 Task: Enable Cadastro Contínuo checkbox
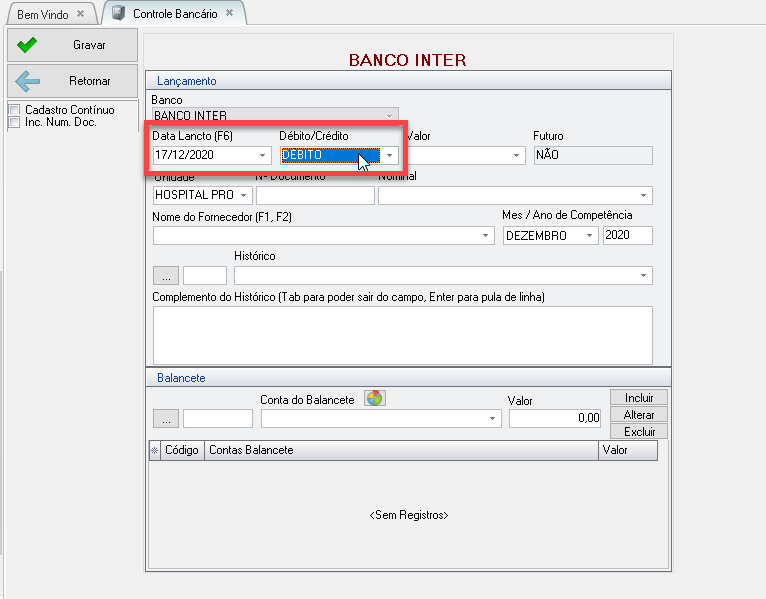(x=15, y=109)
